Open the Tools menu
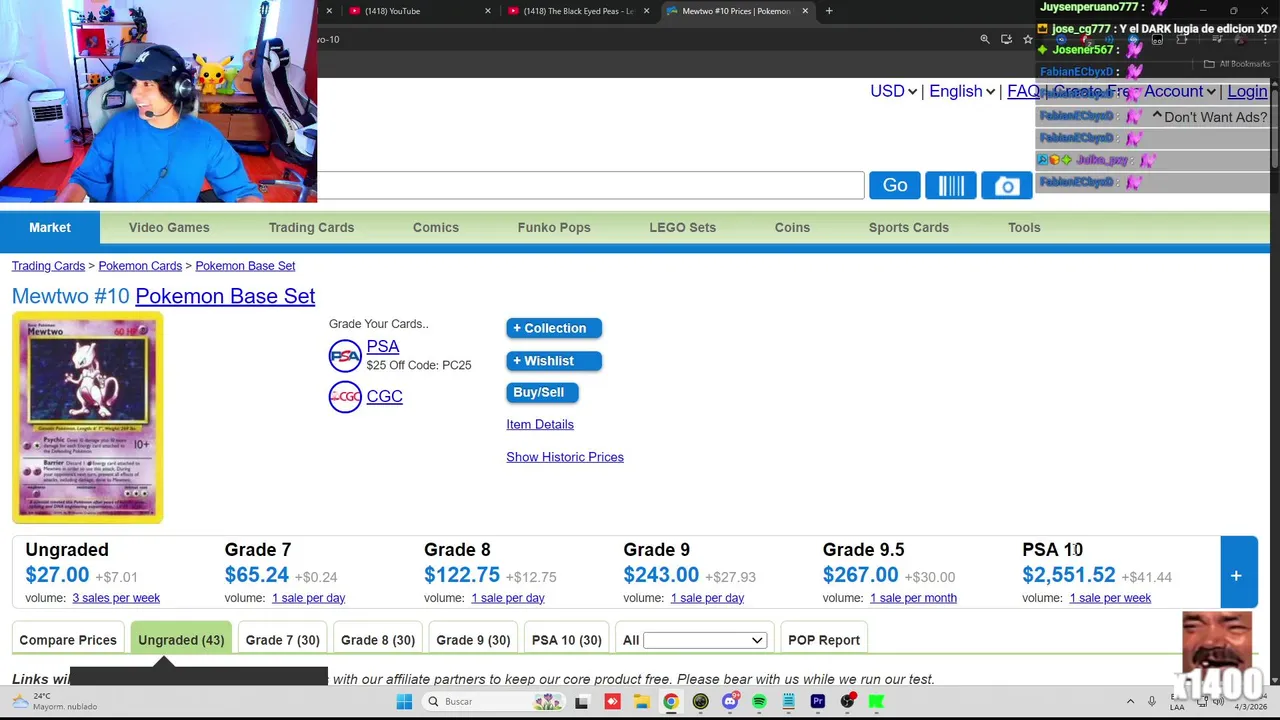The image size is (1280, 720). 1024,227
